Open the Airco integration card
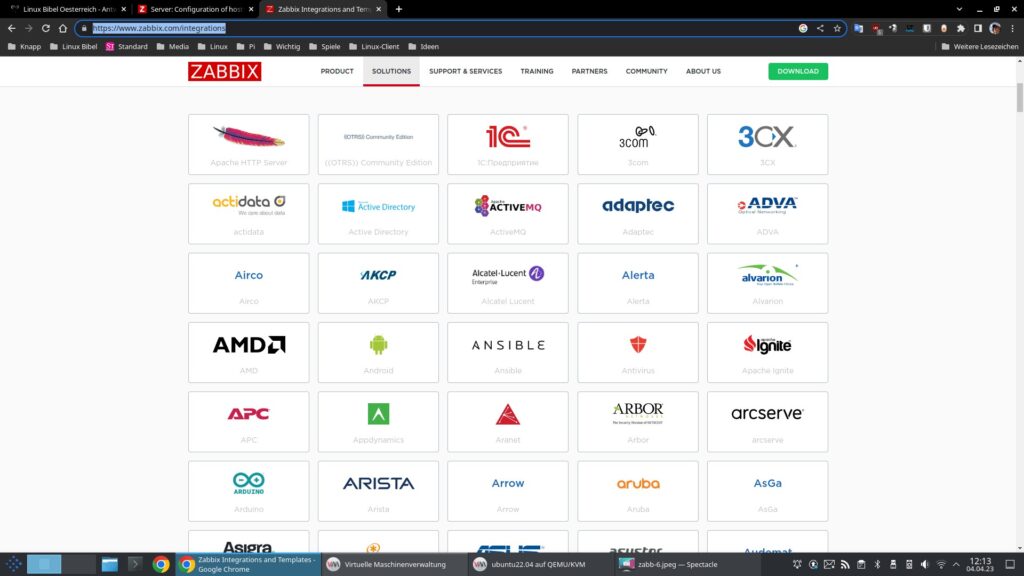Image resolution: width=1024 pixels, height=576 pixels. 248,283
